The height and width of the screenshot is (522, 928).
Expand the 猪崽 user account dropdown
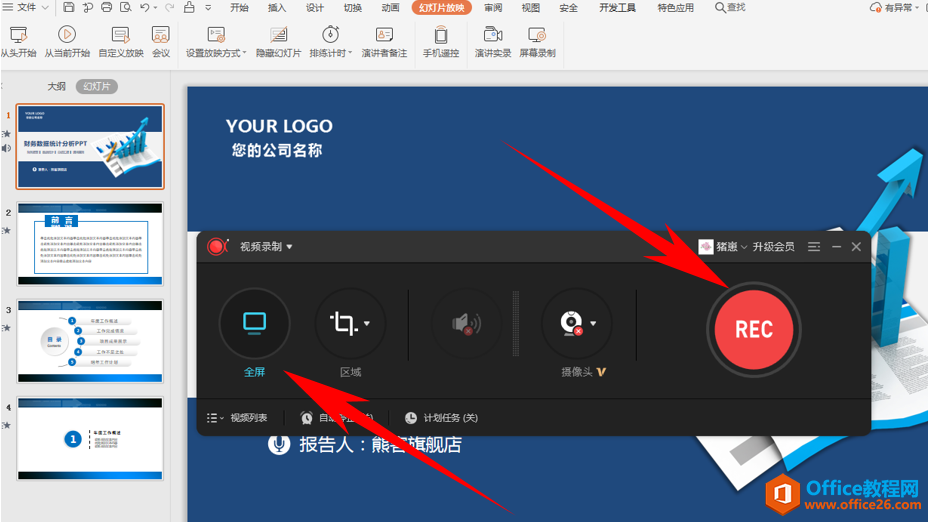[x=744, y=247]
